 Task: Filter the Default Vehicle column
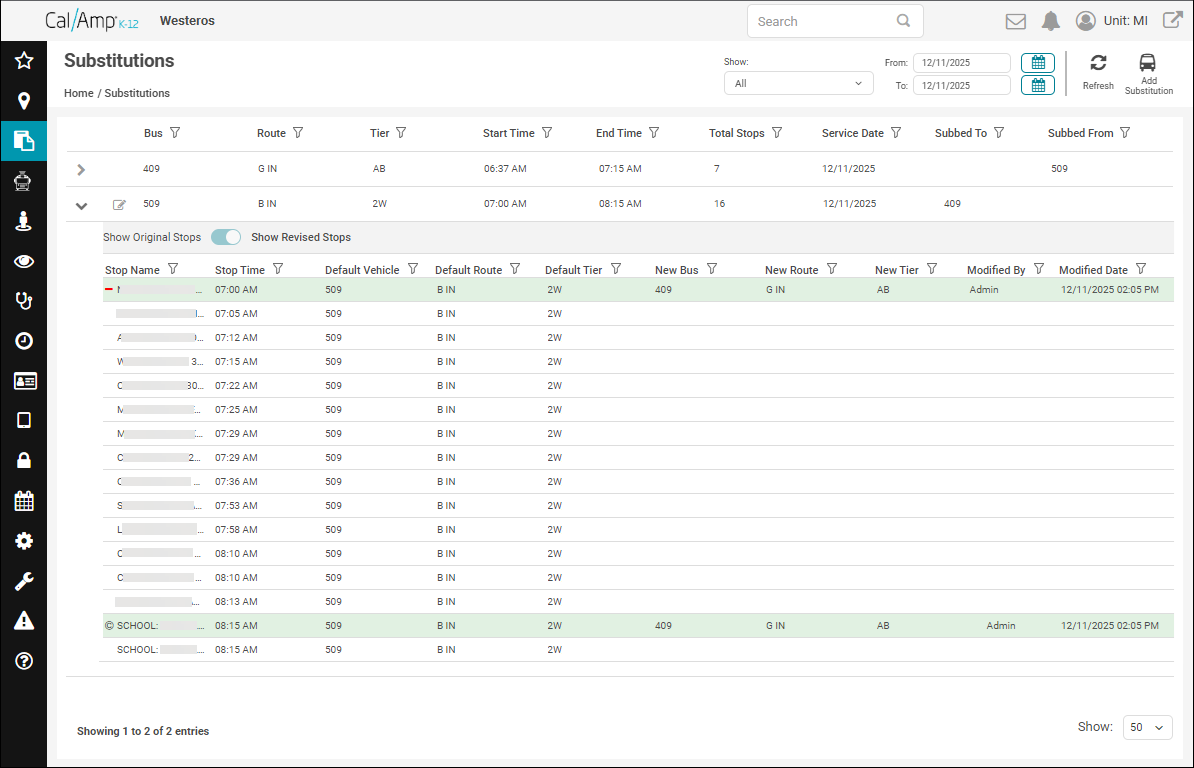413,269
